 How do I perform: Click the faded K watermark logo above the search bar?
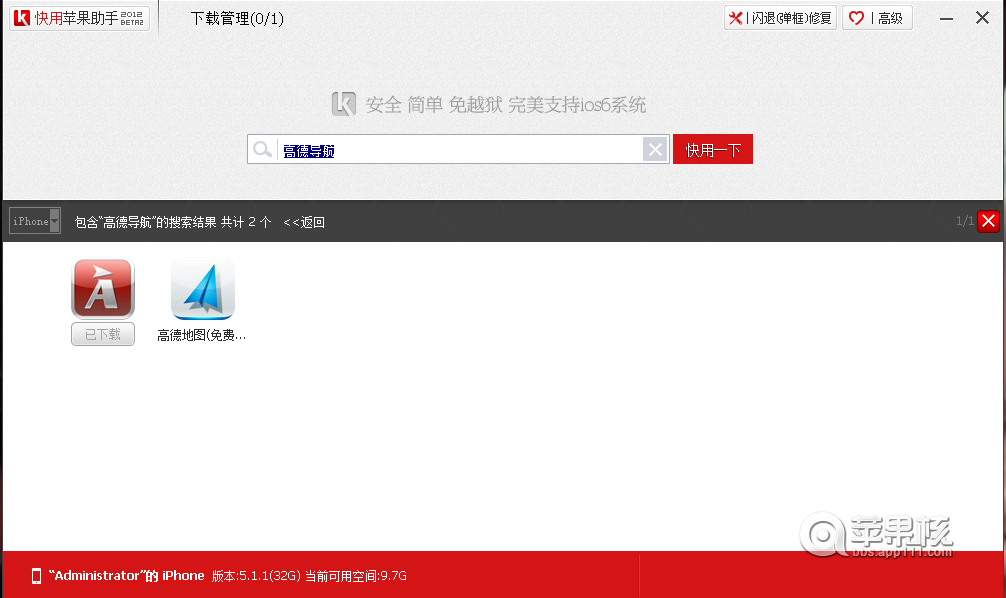pyautogui.click(x=343, y=103)
